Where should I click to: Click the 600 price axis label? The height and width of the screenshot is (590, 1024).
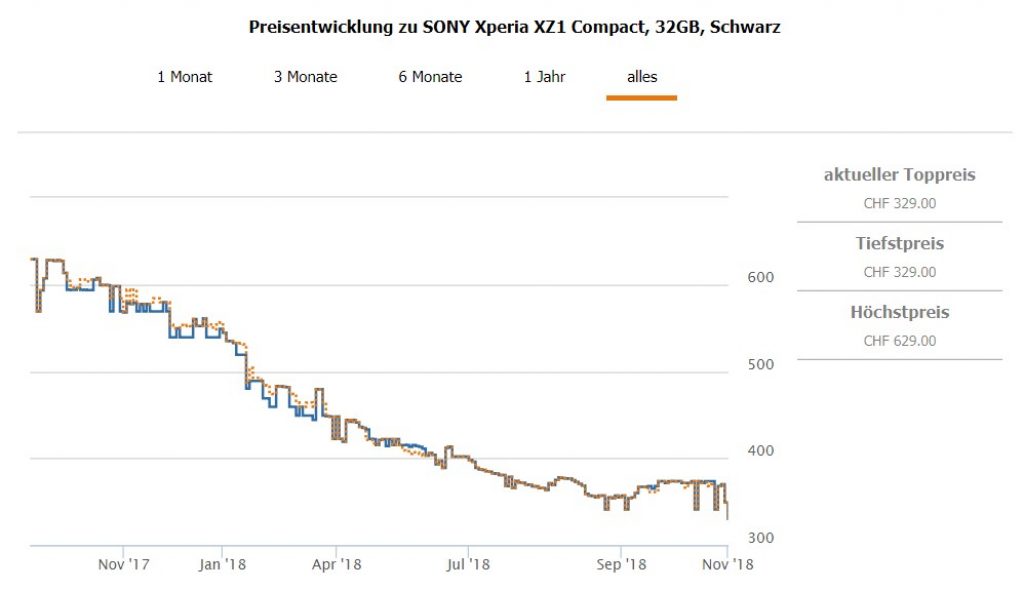[760, 277]
